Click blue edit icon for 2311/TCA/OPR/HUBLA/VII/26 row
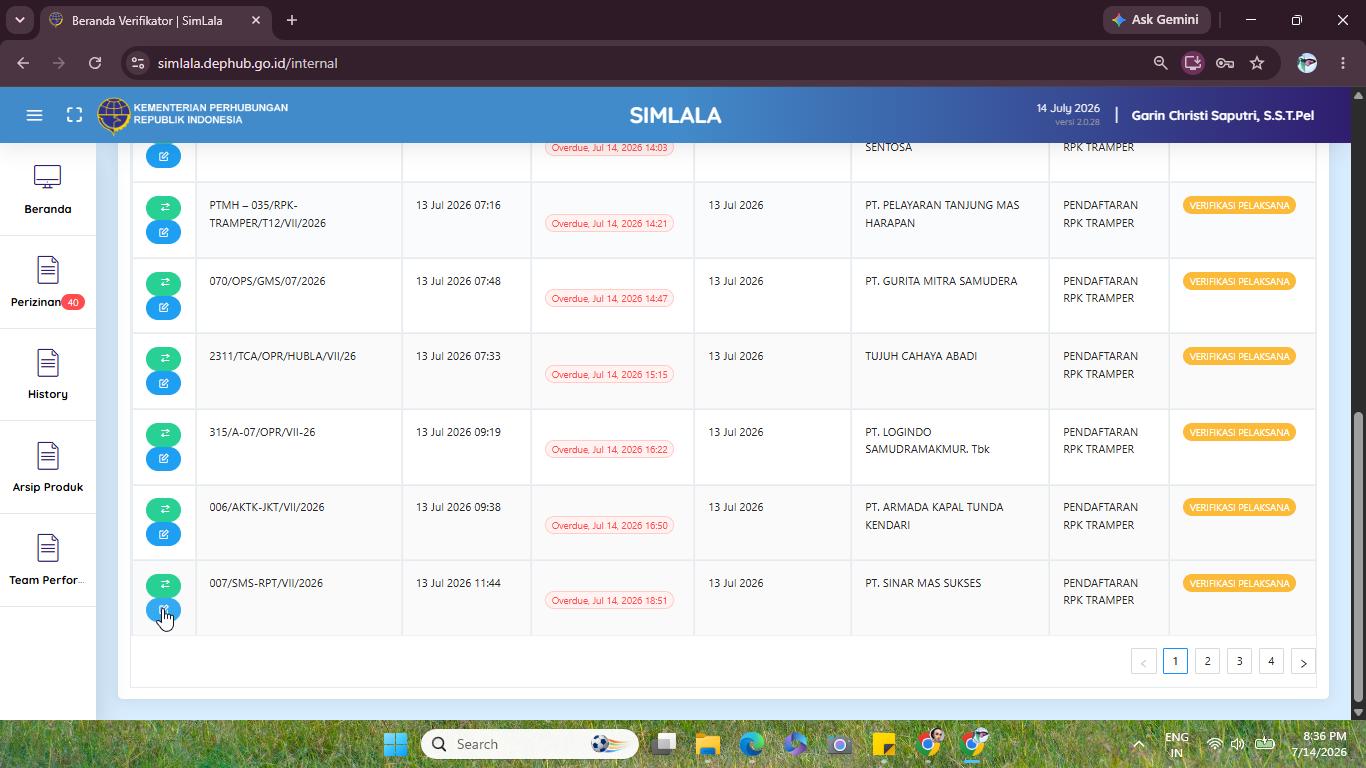The image size is (1366, 768). click(x=164, y=383)
